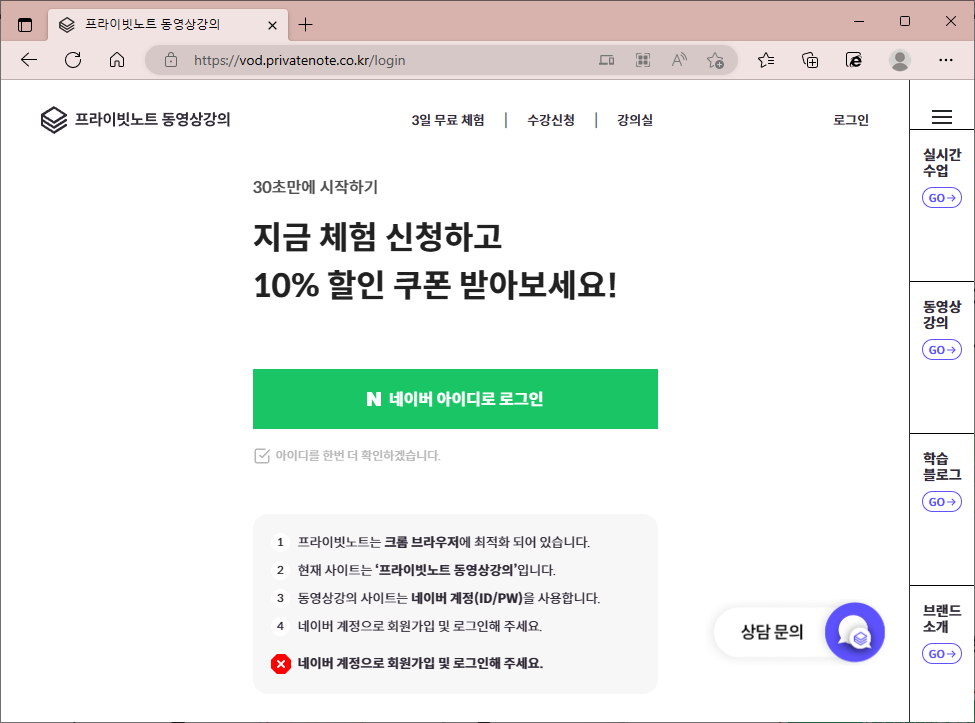The width and height of the screenshot is (975, 723).
Task: Open the 3일 무료 체험 menu item
Action: (x=448, y=120)
